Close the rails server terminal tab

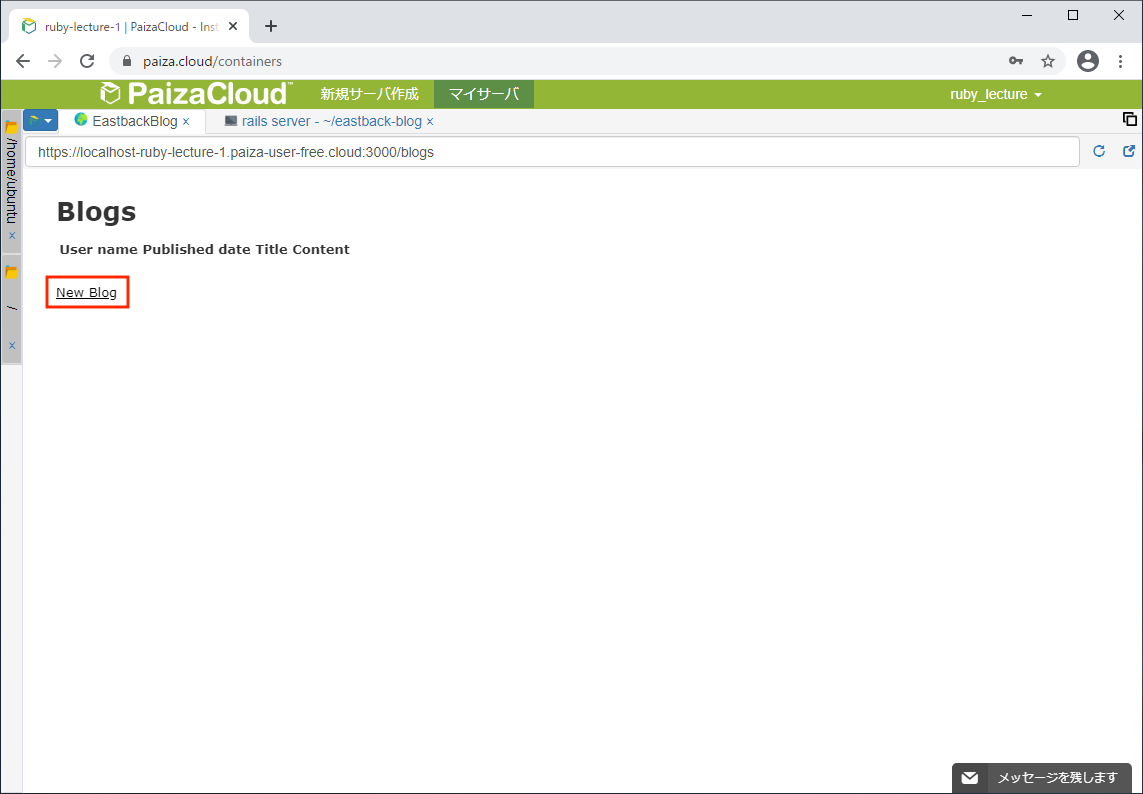click(x=430, y=122)
